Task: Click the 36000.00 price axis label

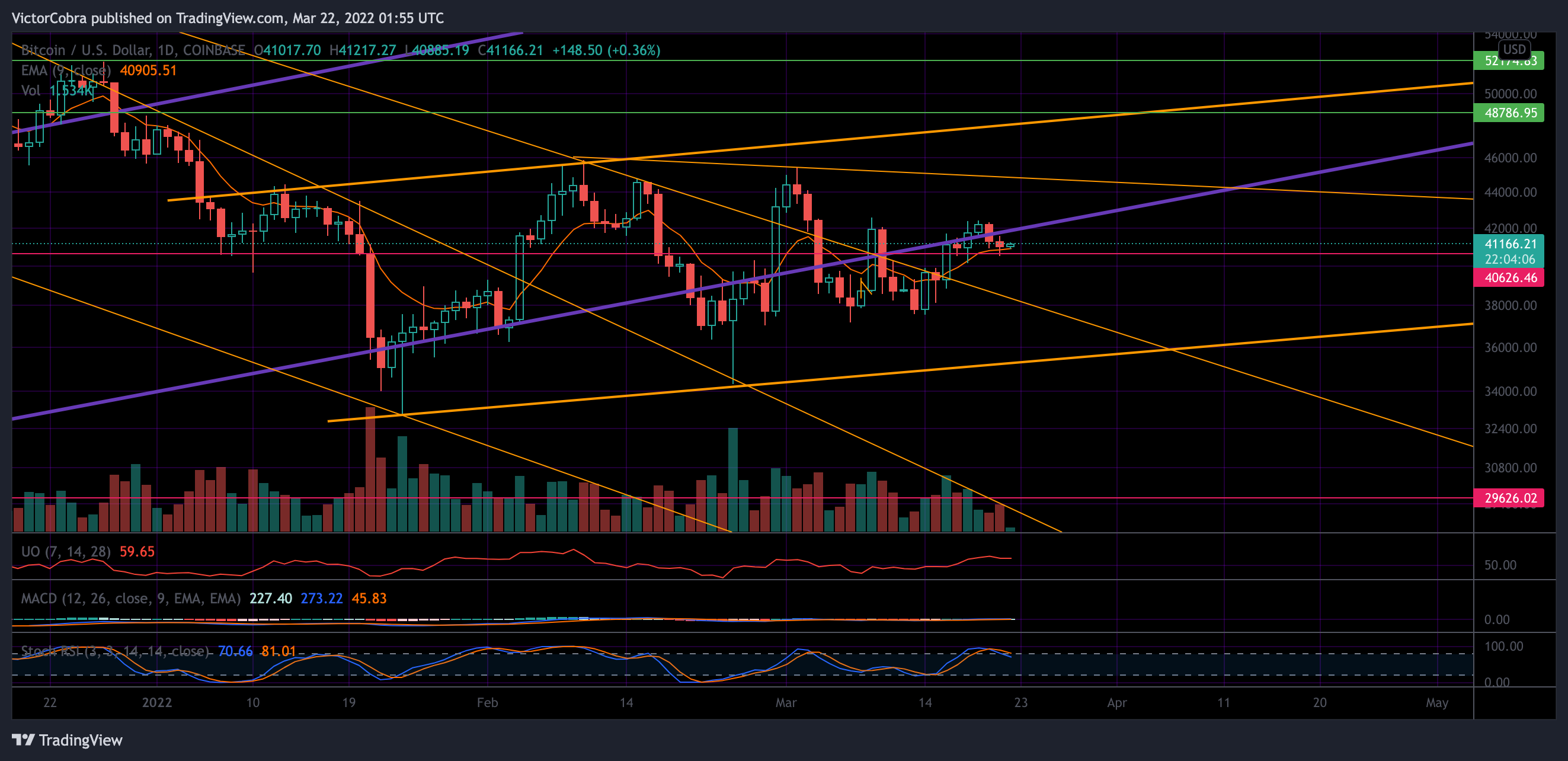Action: (1510, 348)
